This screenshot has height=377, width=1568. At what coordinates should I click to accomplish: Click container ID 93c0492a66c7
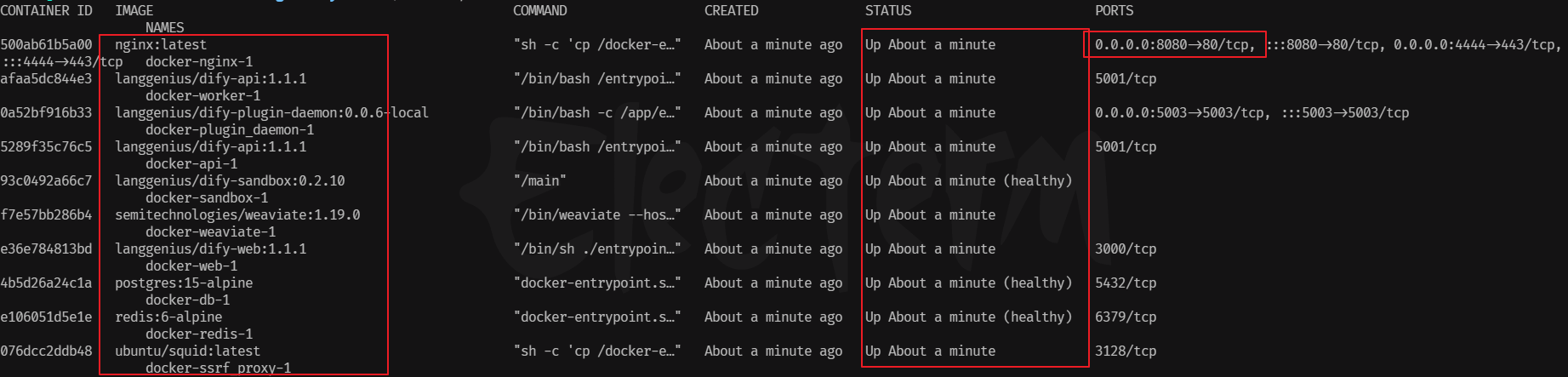click(46, 181)
